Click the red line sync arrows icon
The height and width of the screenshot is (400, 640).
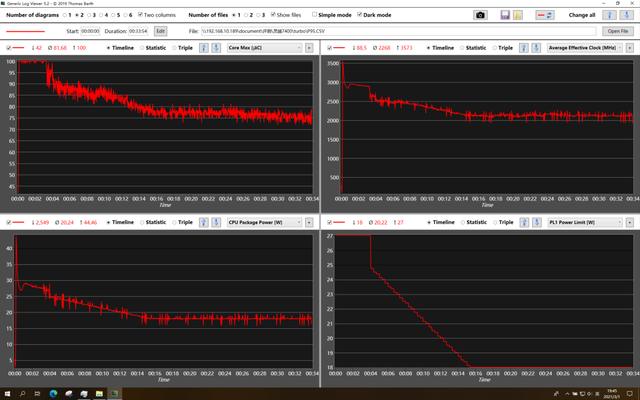544,15
